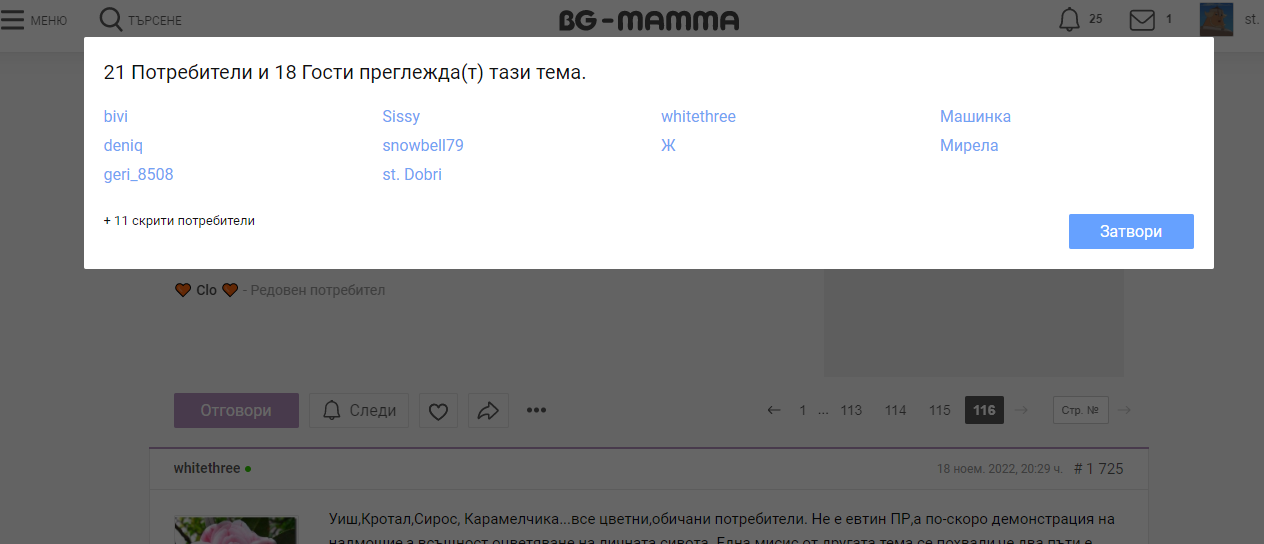Click the heart like icon
The width and height of the screenshot is (1264, 544).
438,410
